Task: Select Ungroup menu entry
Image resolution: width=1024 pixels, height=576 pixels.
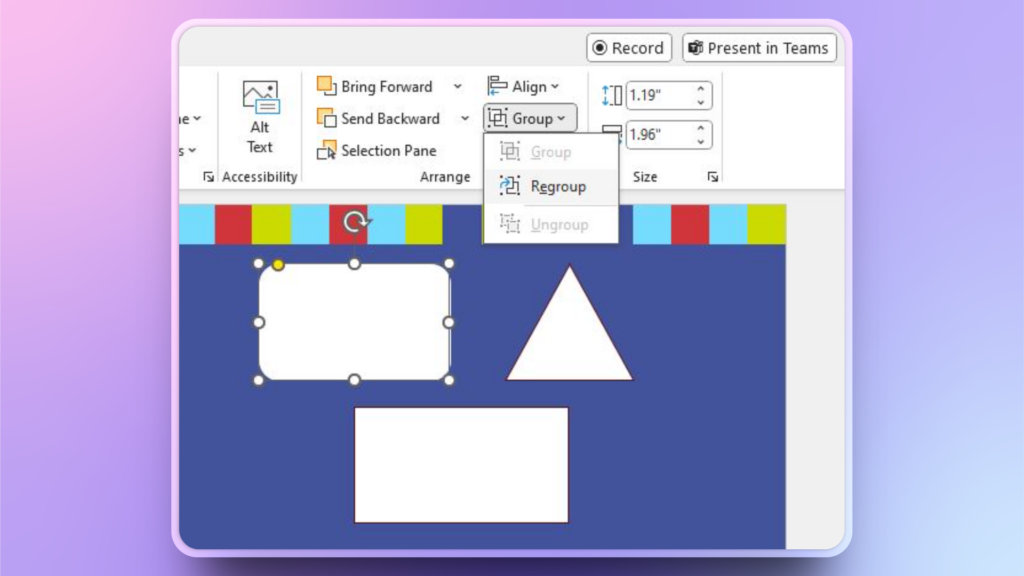Action: 551,225
